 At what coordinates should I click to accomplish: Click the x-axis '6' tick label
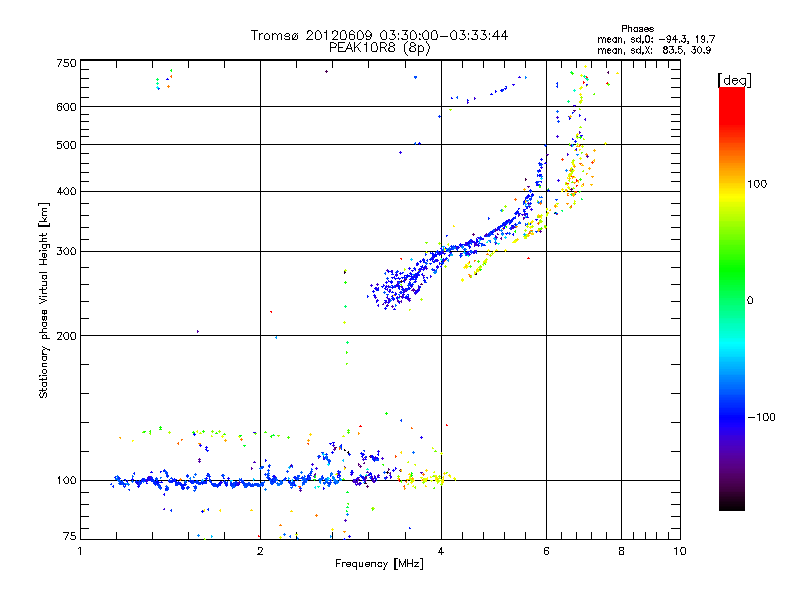tap(546, 551)
